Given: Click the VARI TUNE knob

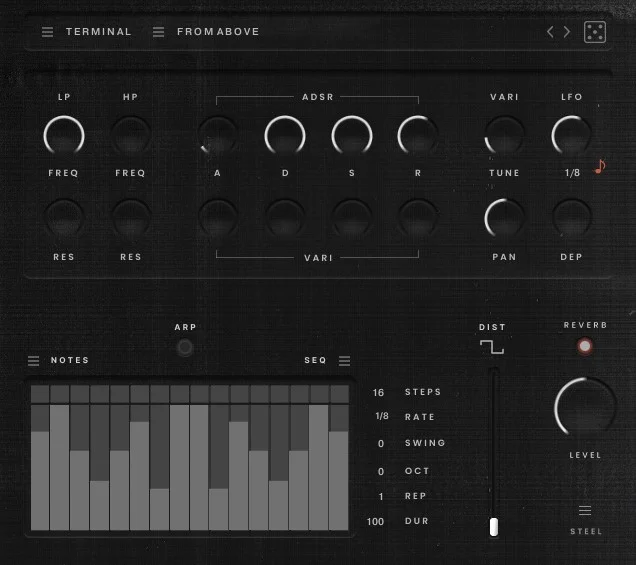Looking at the screenshot, I should [x=504, y=135].
